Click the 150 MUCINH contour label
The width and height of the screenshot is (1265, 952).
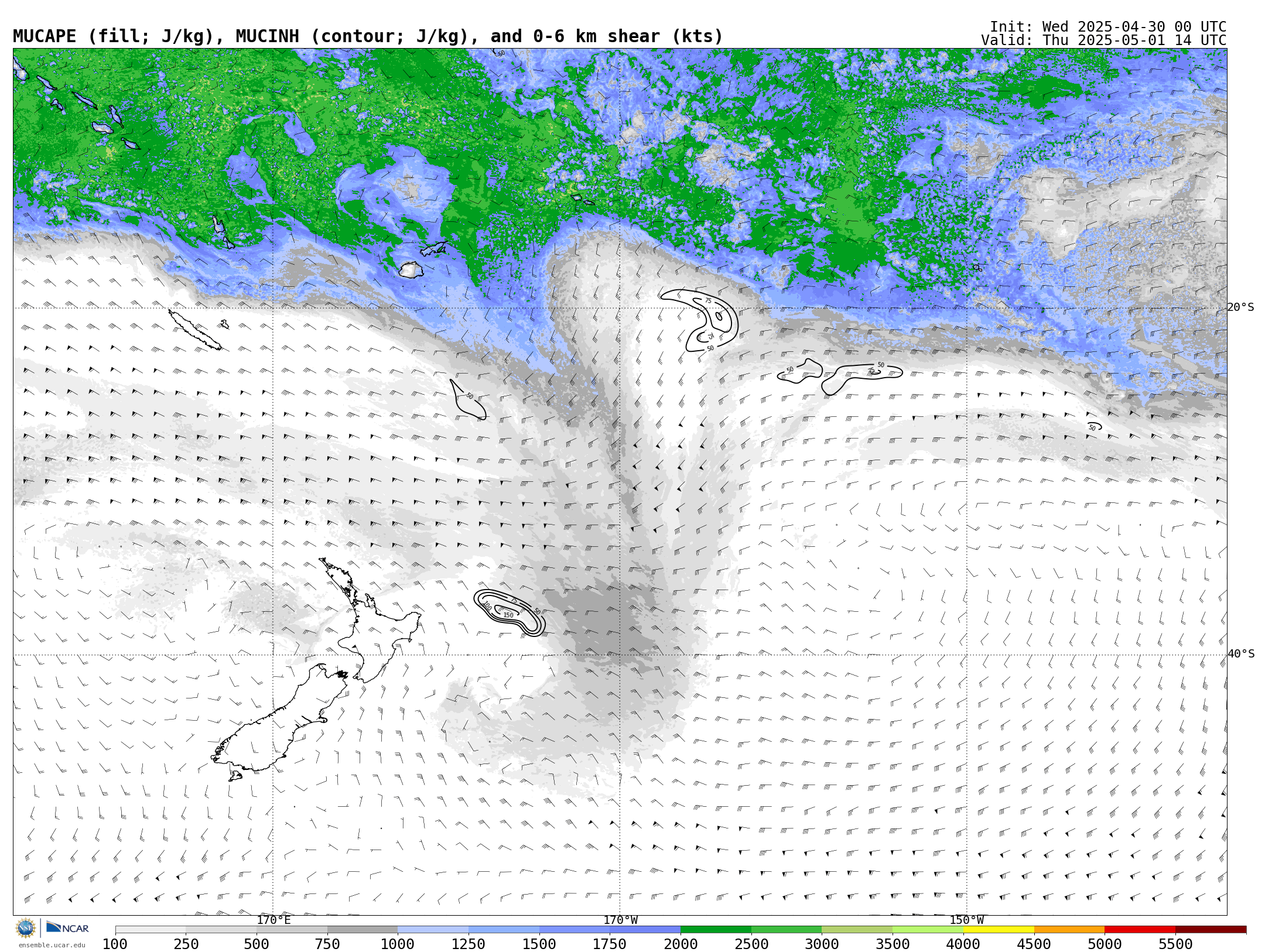508,615
